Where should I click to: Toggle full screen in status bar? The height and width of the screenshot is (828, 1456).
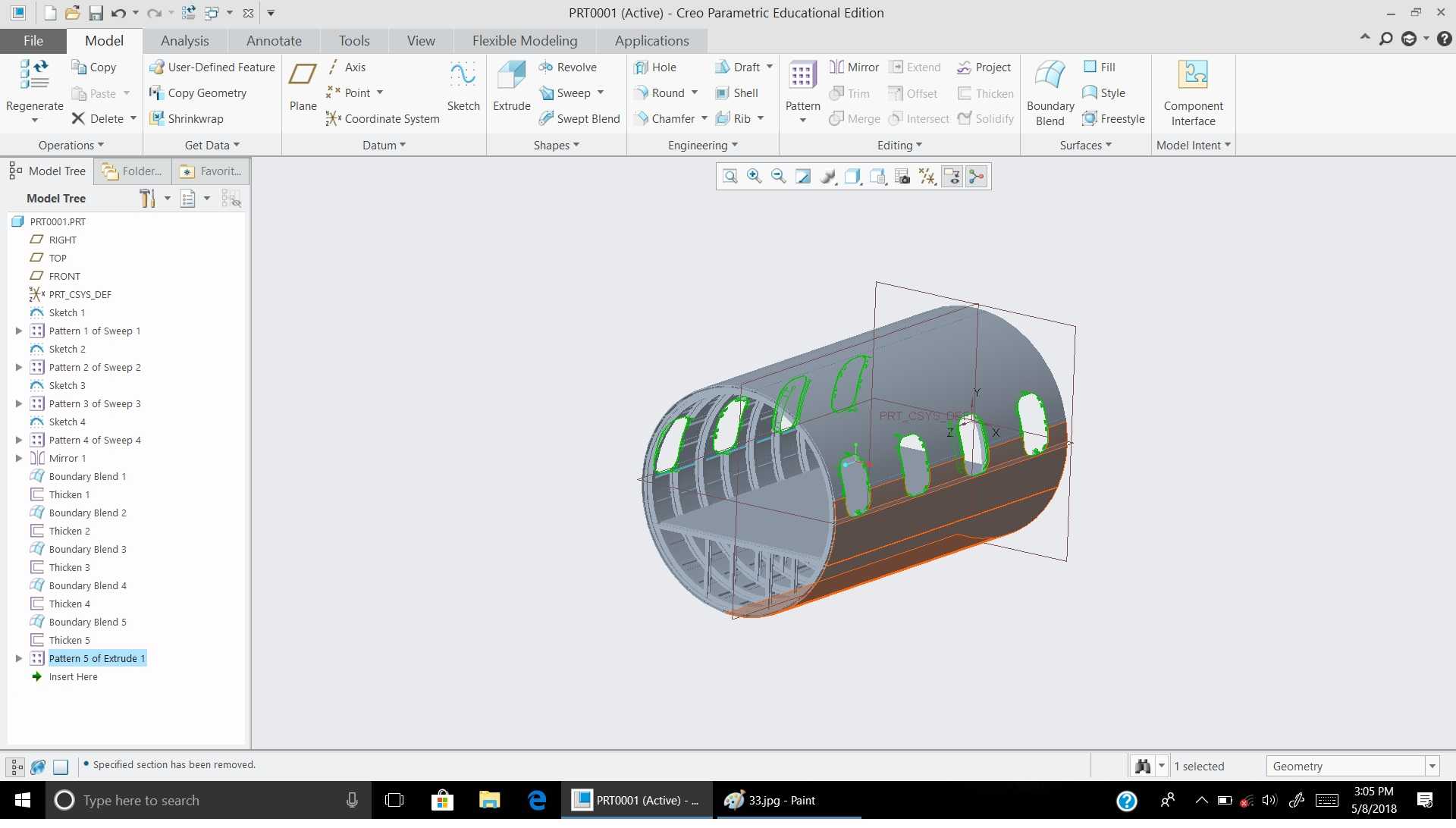click(x=61, y=767)
